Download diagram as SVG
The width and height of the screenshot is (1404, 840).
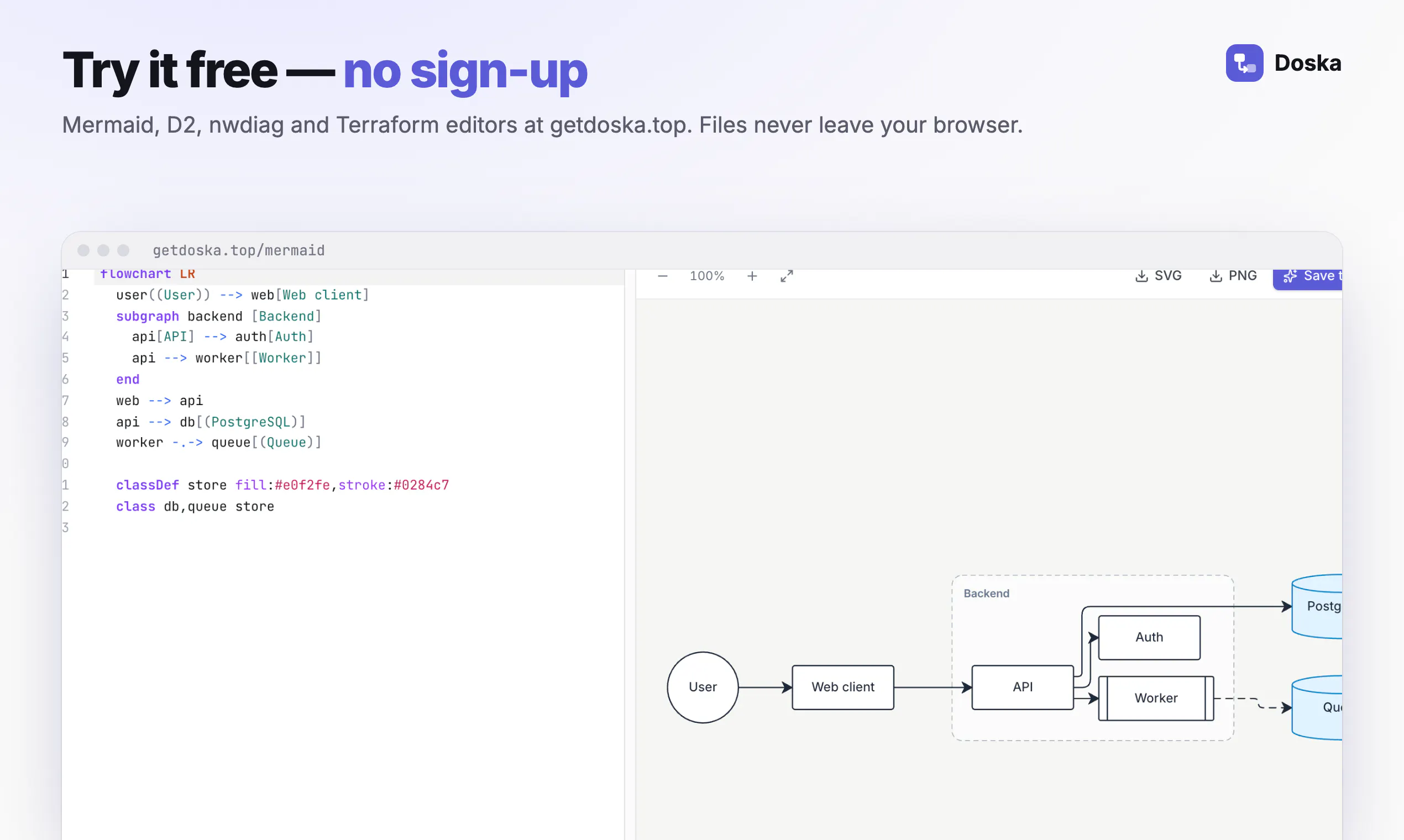click(1159, 276)
